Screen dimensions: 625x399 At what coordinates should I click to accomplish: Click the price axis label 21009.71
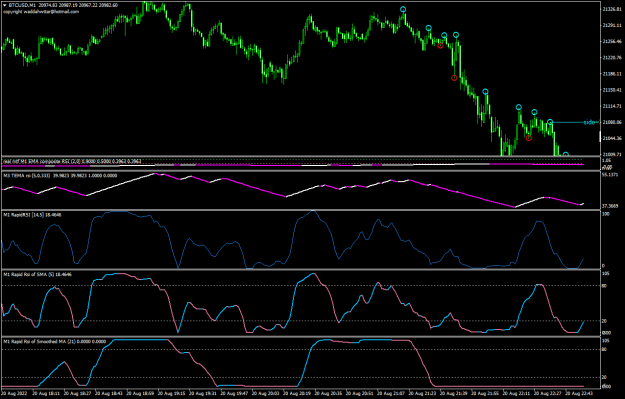click(612, 154)
